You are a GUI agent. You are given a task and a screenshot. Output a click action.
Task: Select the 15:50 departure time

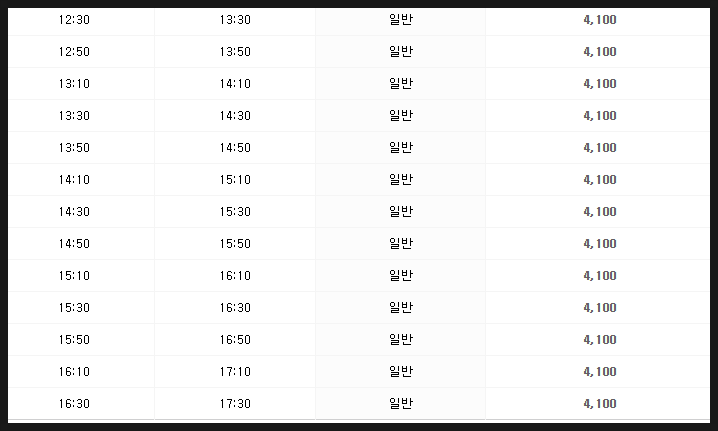(74, 340)
